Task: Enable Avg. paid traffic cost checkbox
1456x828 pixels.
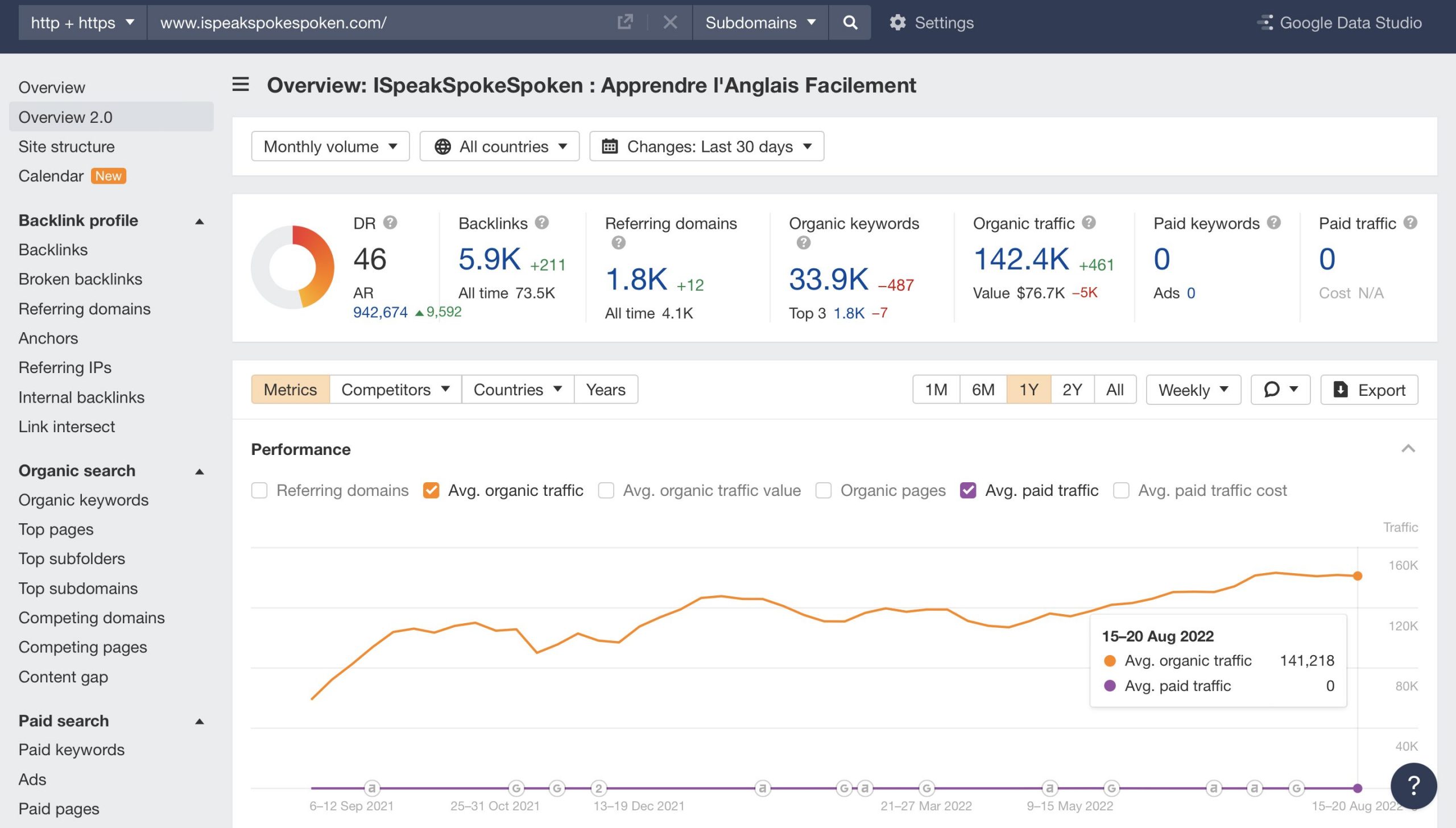Action: (1121, 490)
